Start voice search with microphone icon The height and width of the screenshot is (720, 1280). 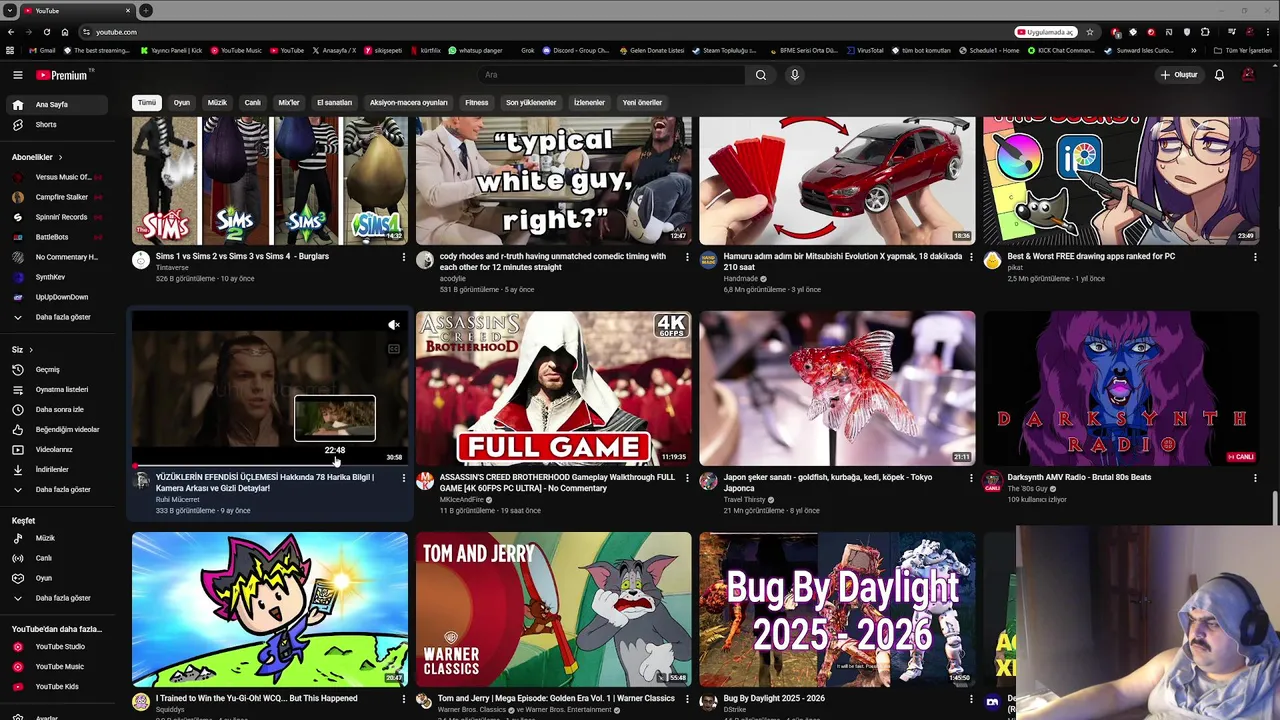pos(795,75)
